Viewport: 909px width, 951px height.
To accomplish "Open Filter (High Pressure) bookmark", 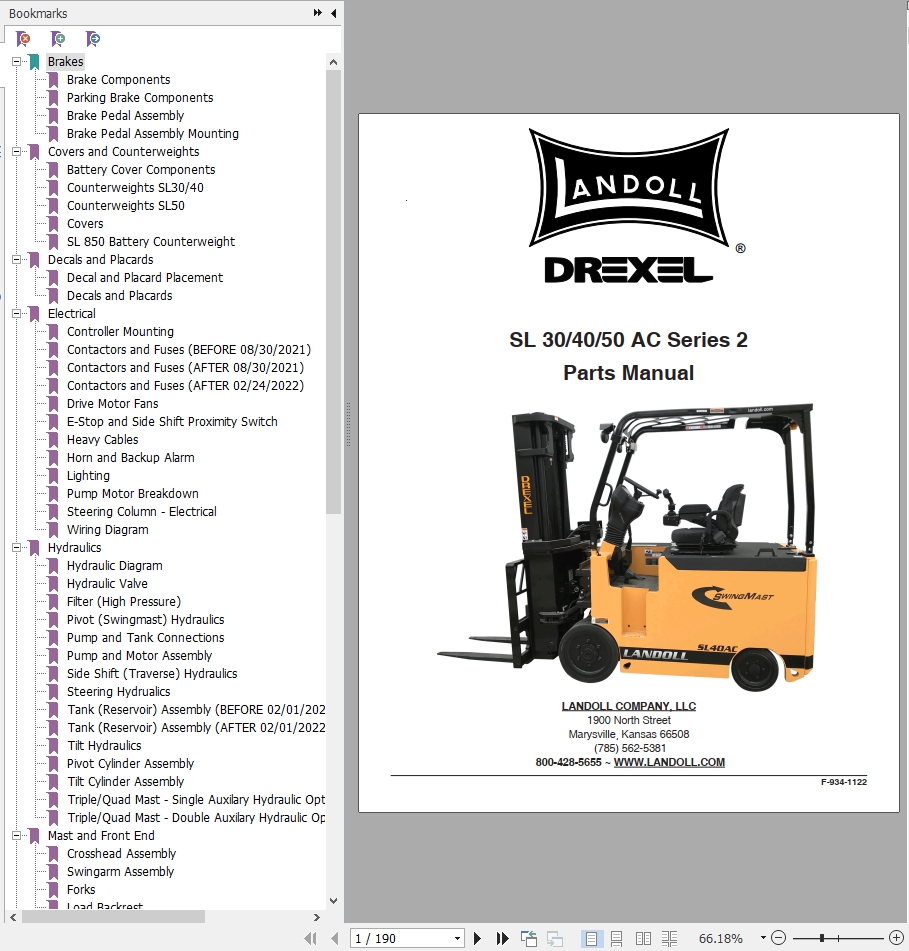I will pyautogui.click(x=124, y=602).
